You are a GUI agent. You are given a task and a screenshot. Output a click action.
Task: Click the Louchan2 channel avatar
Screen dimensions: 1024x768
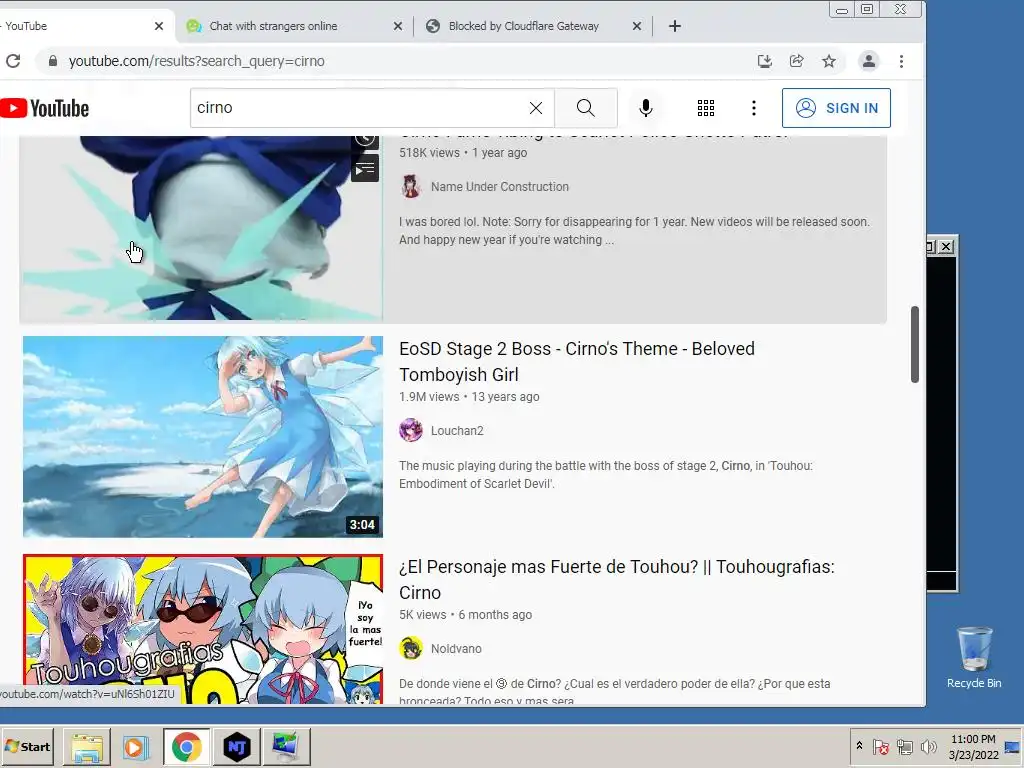(x=411, y=430)
